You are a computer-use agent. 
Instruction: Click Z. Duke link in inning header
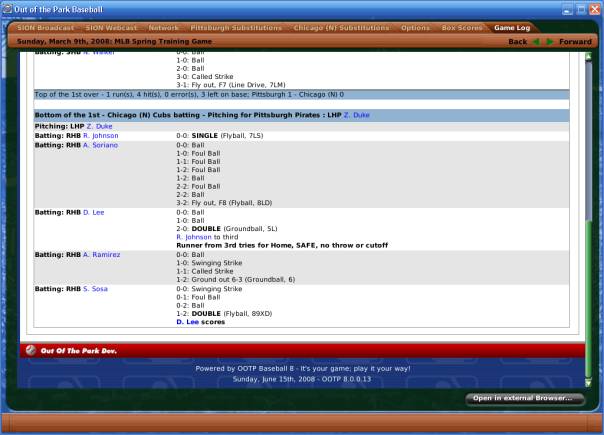[x=356, y=115]
